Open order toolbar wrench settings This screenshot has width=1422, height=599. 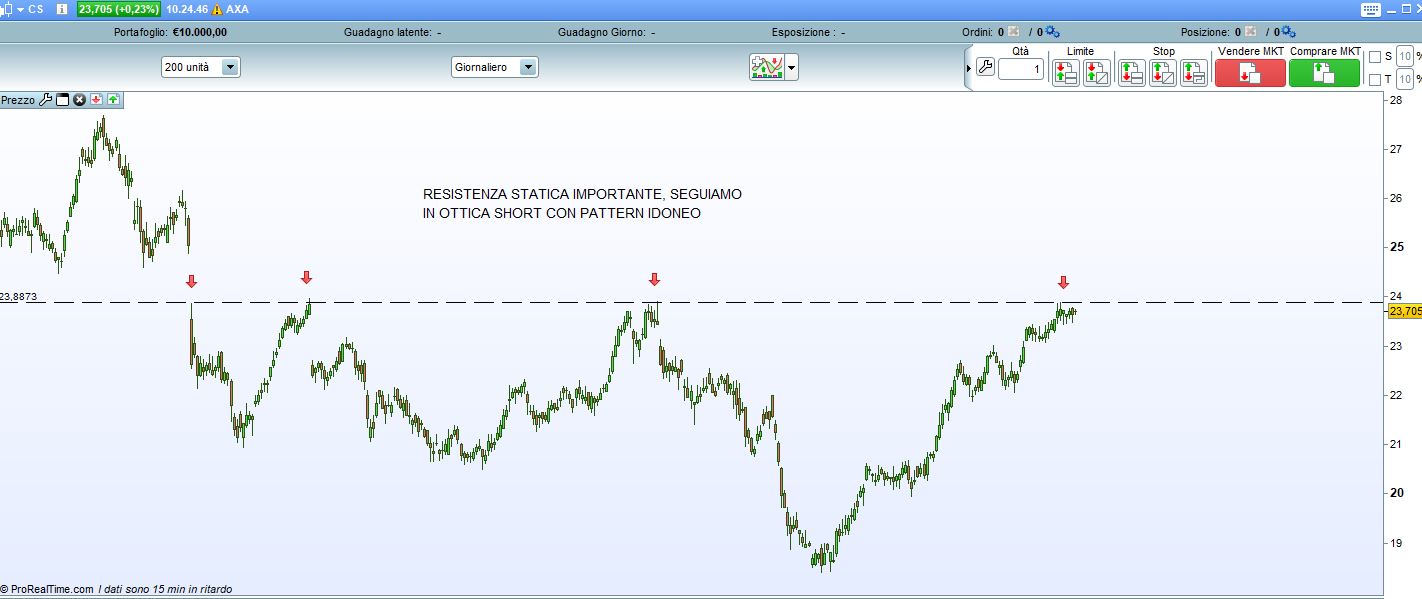984,68
